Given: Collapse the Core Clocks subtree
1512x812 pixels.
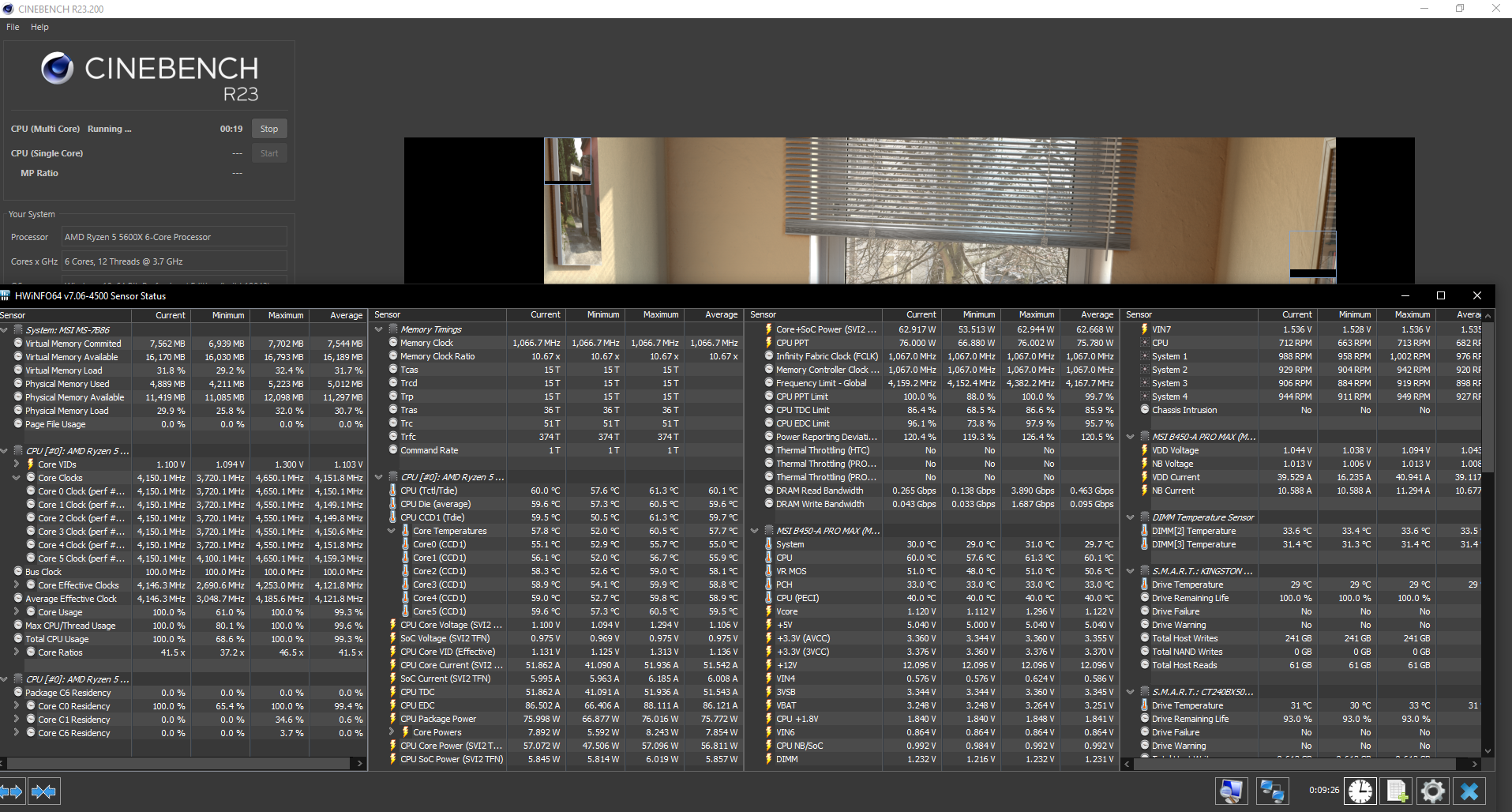Looking at the screenshot, I should click(x=17, y=478).
